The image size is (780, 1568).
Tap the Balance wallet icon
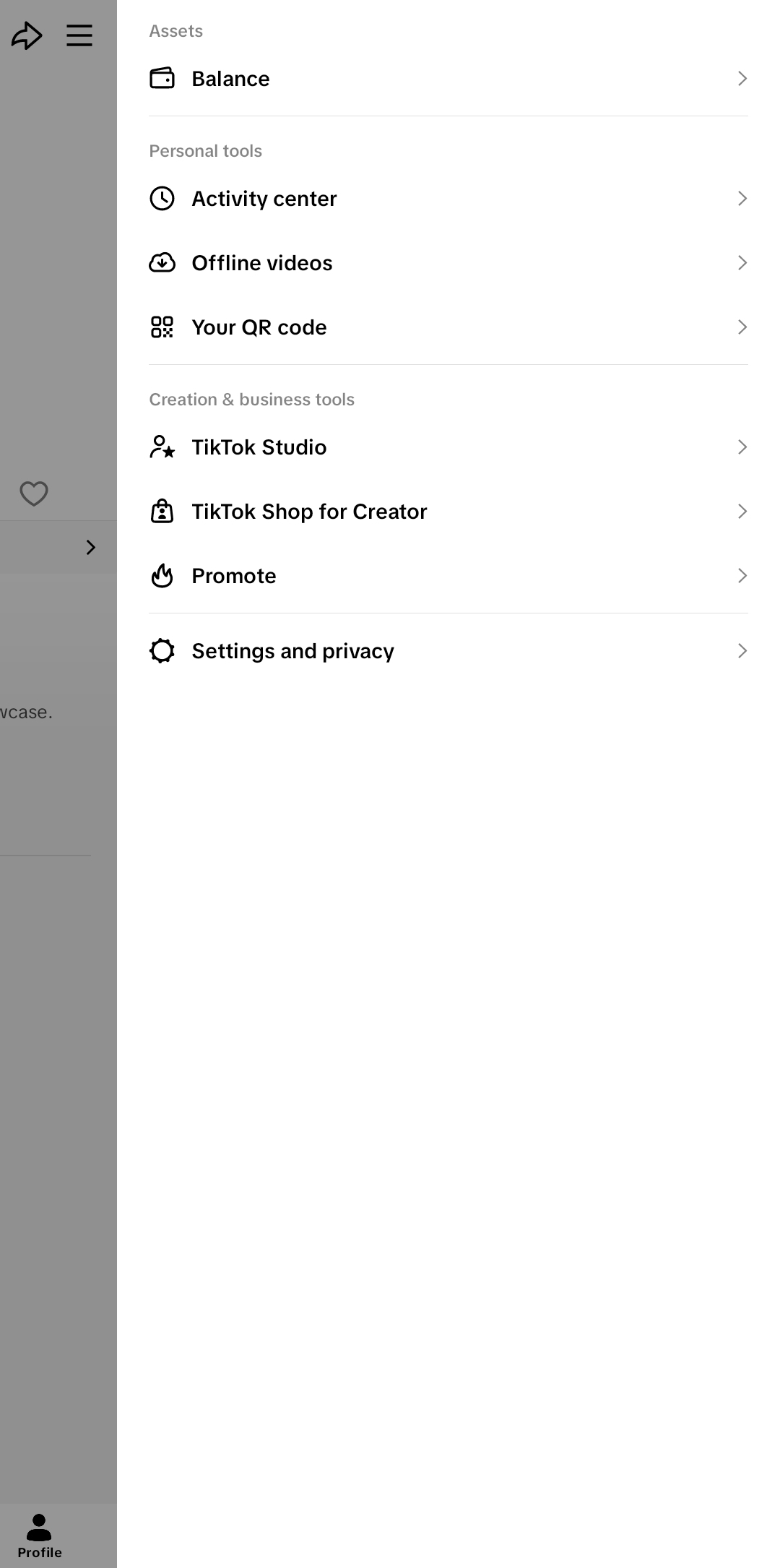(x=162, y=78)
